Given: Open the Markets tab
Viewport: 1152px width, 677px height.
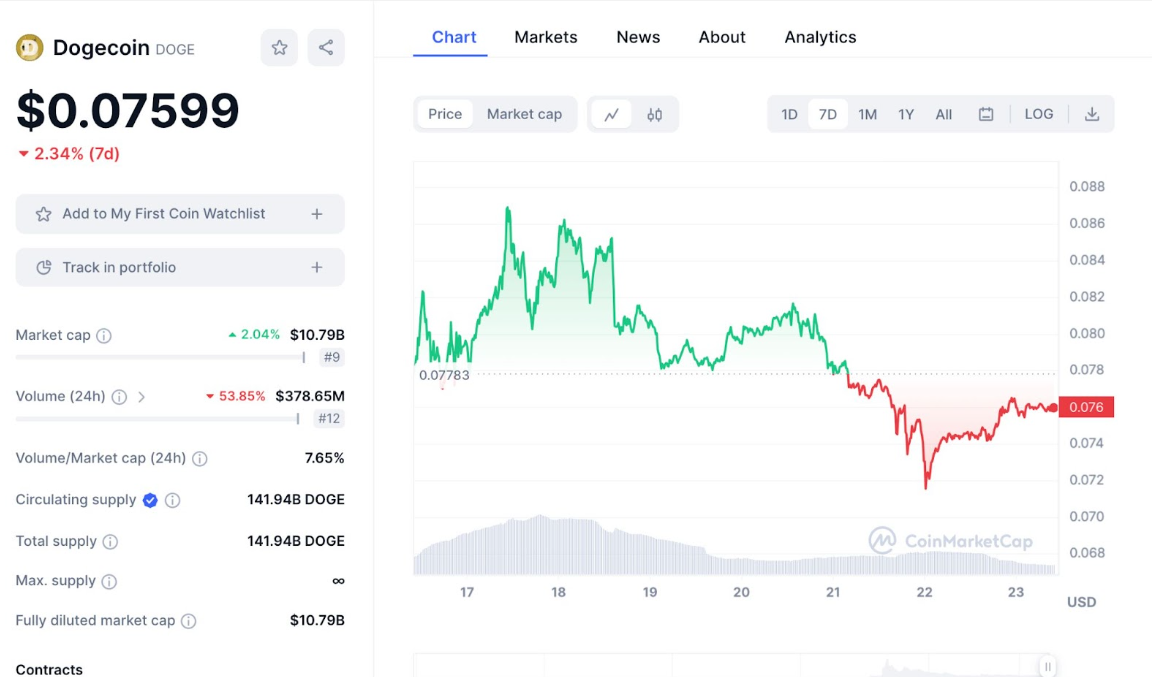Looking at the screenshot, I should coord(546,37).
